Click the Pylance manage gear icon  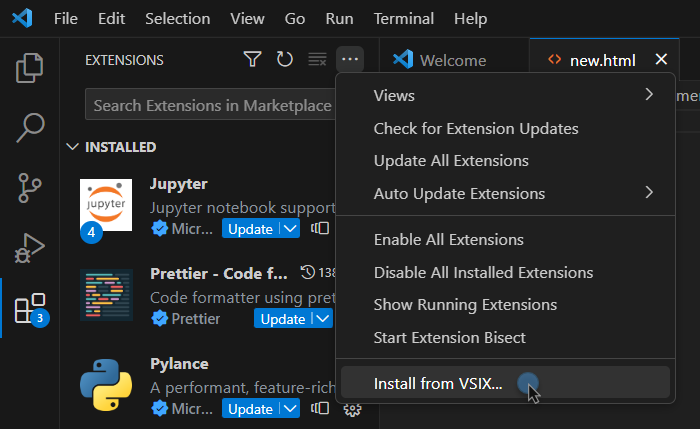pos(352,408)
